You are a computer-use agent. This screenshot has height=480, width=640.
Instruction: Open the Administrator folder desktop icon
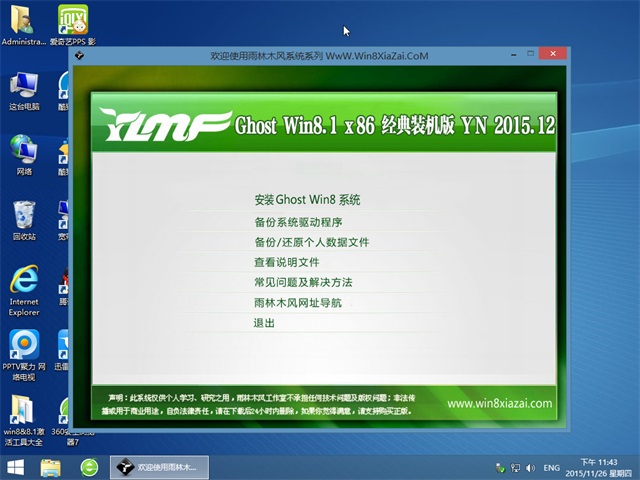click(x=23, y=24)
